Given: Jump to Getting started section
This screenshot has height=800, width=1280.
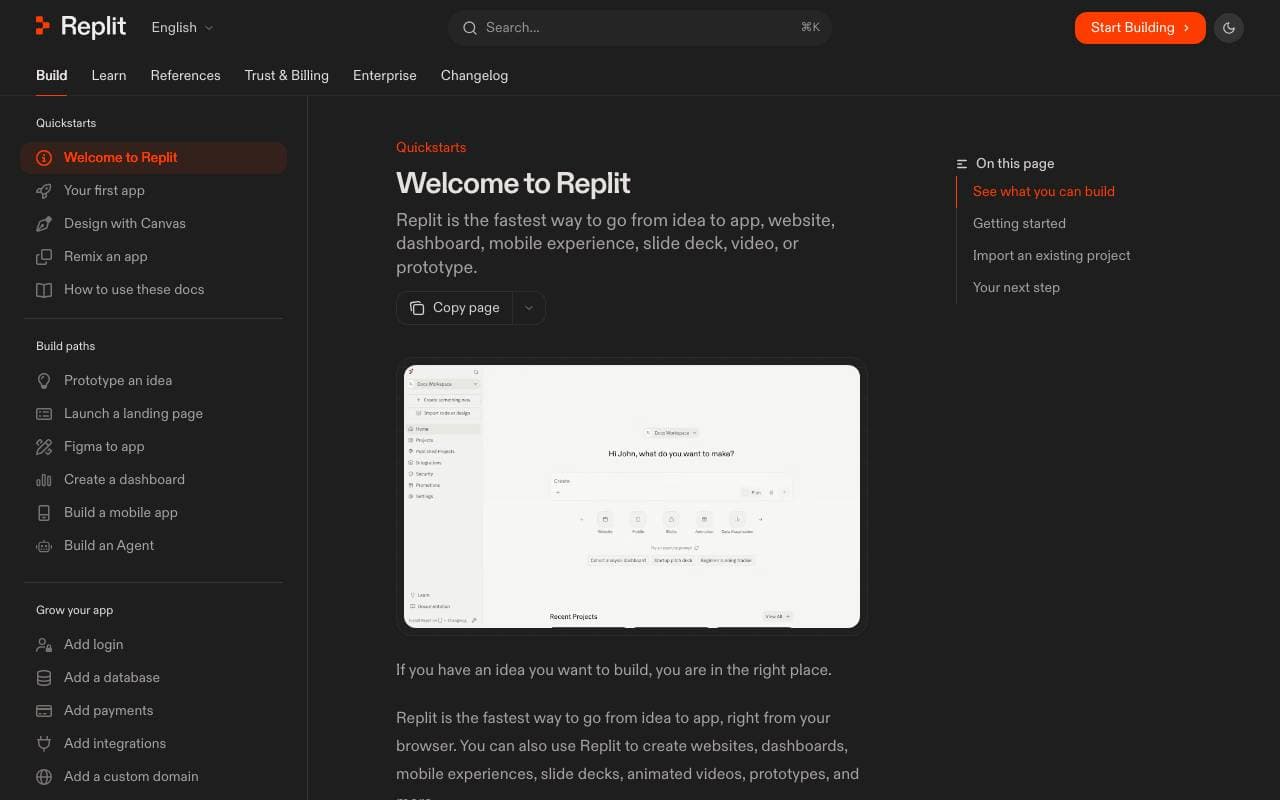Looking at the screenshot, I should pyautogui.click(x=1019, y=223).
